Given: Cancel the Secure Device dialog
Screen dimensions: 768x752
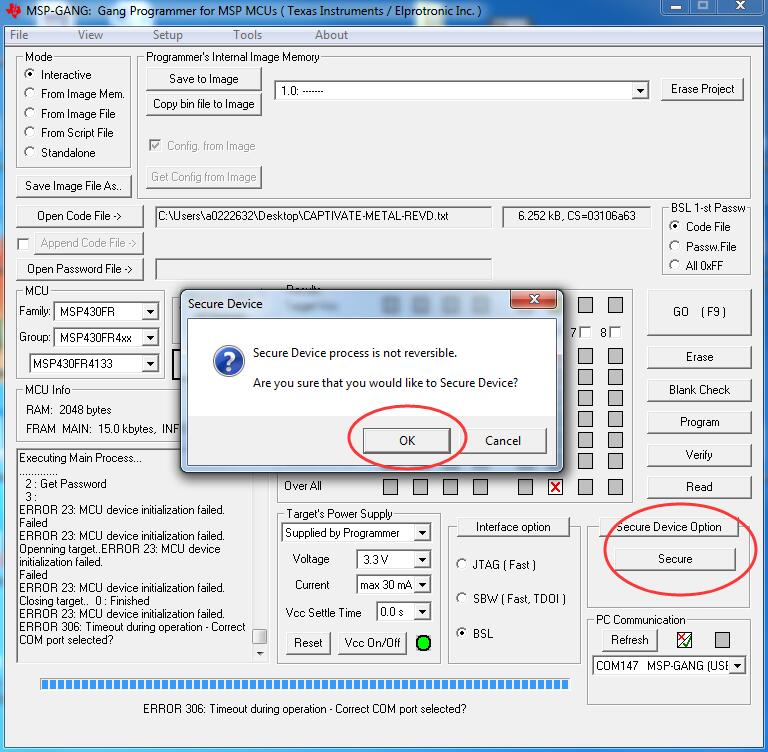Looking at the screenshot, I should pyautogui.click(x=503, y=440).
